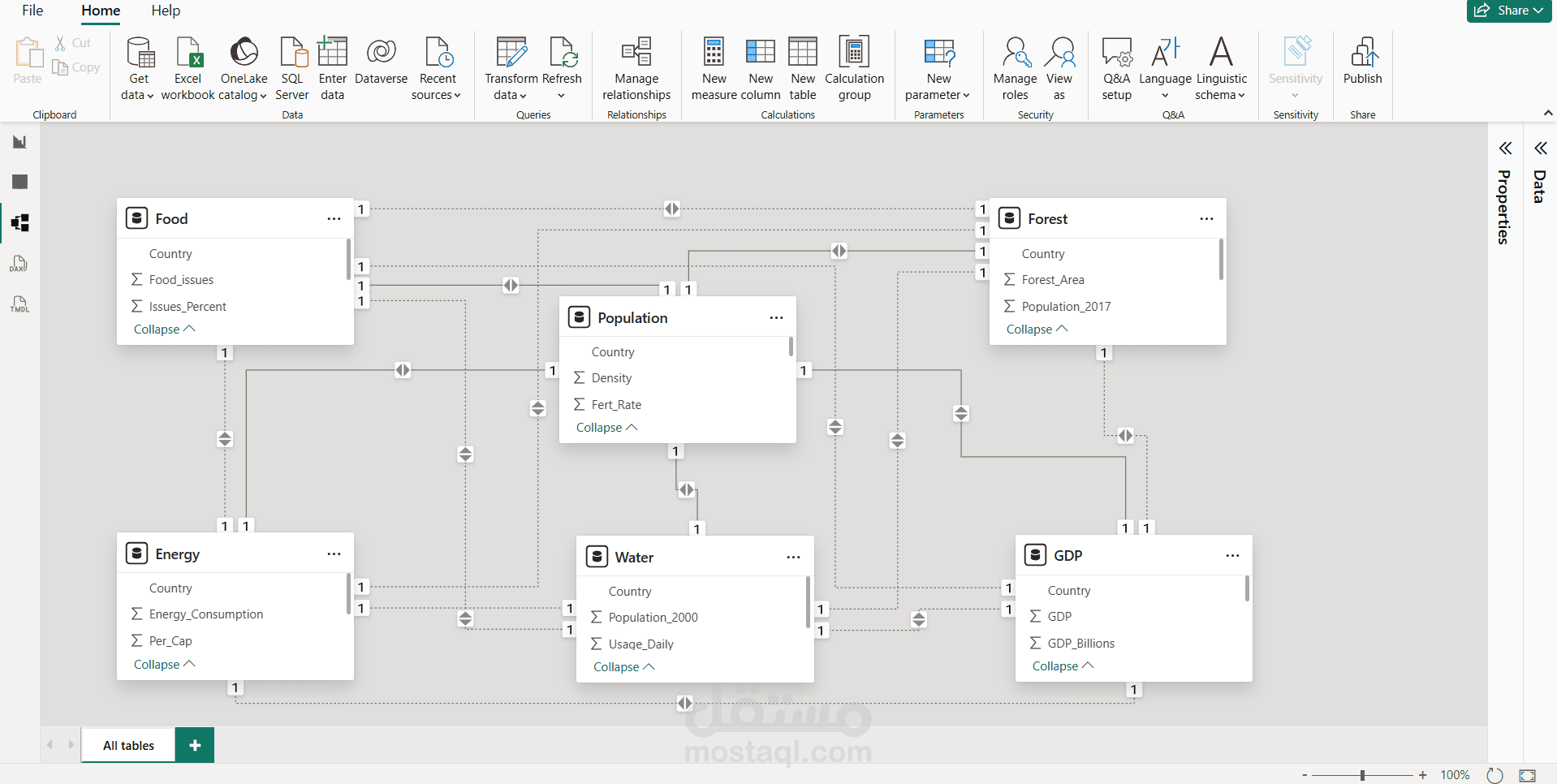Open Manage relationships

636,68
